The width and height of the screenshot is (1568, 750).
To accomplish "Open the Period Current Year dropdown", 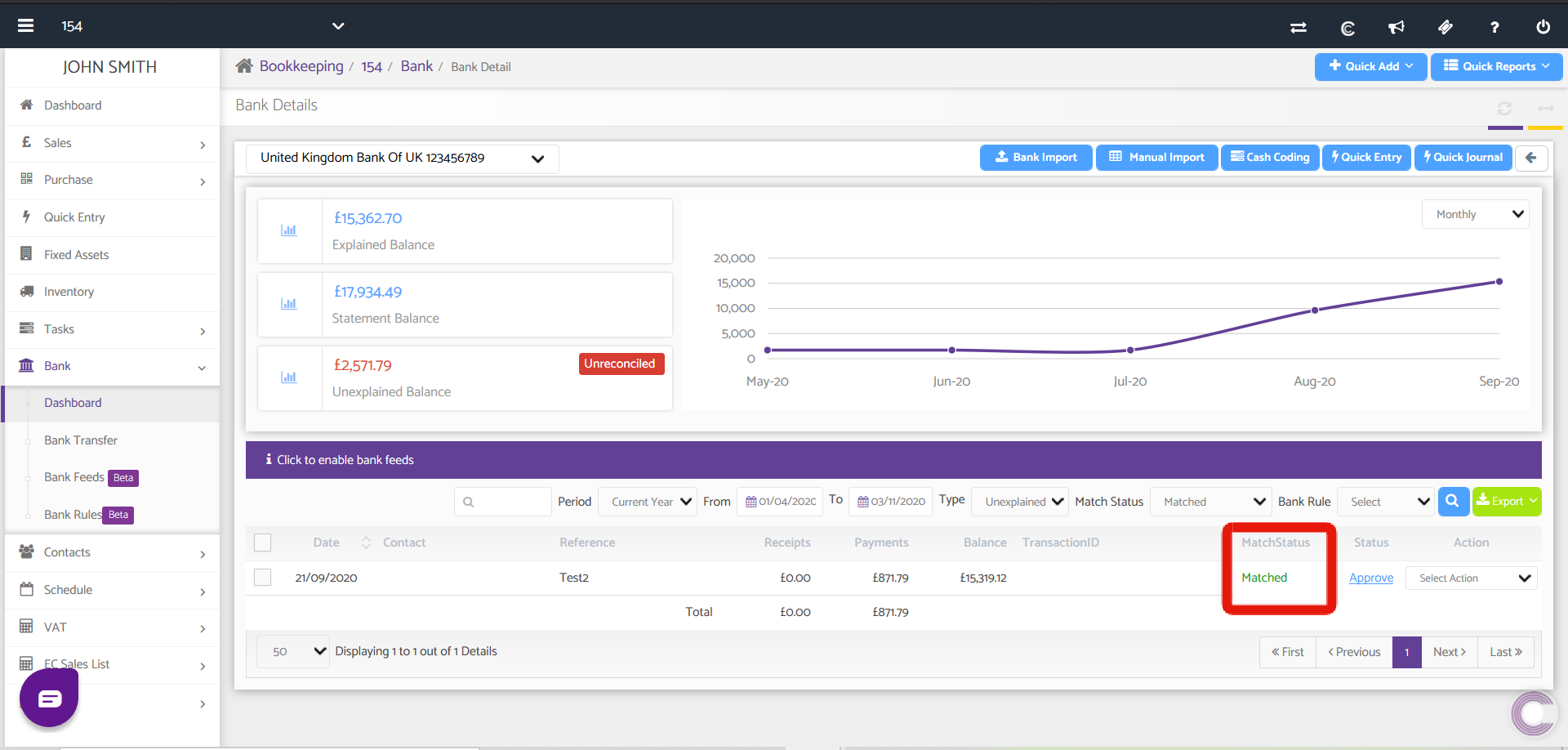I will [647, 502].
